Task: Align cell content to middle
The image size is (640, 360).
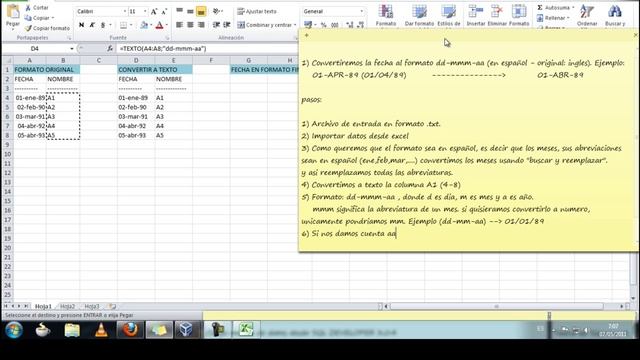Action: tap(190, 11)
